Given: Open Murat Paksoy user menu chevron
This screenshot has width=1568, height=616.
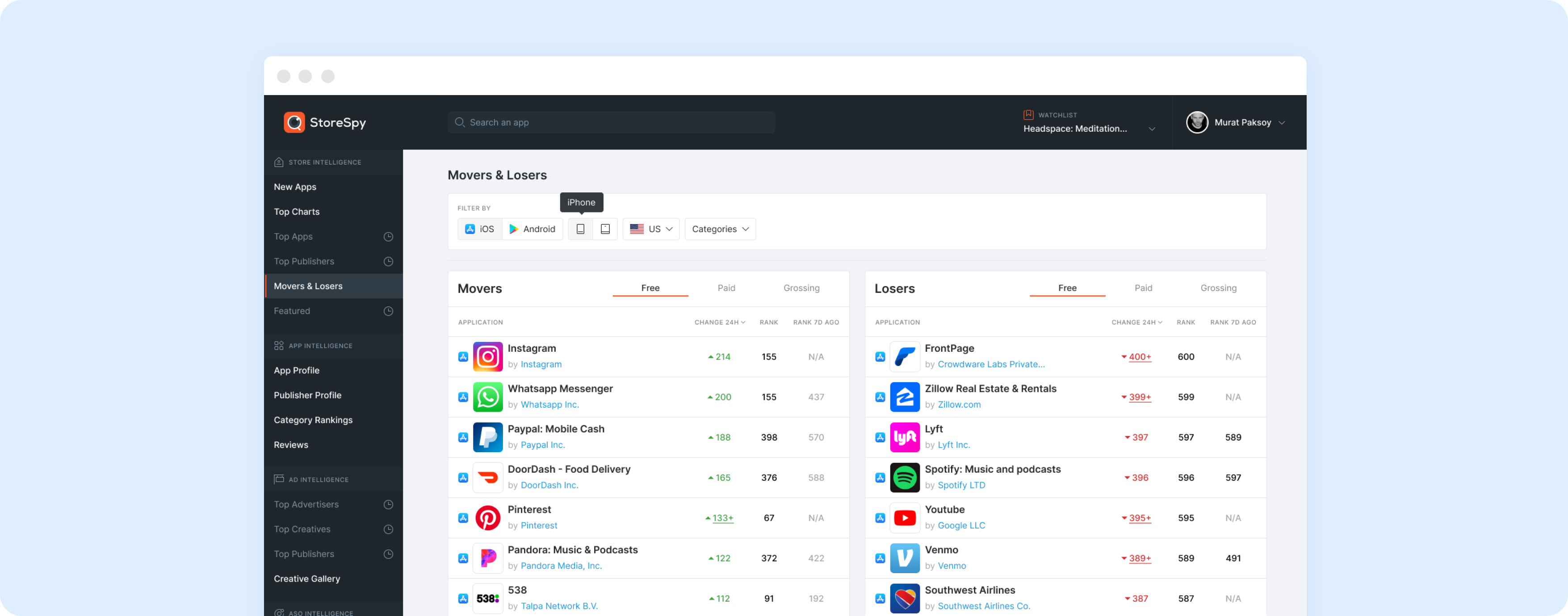Looking at the screenshot, I should (1282, 122).
